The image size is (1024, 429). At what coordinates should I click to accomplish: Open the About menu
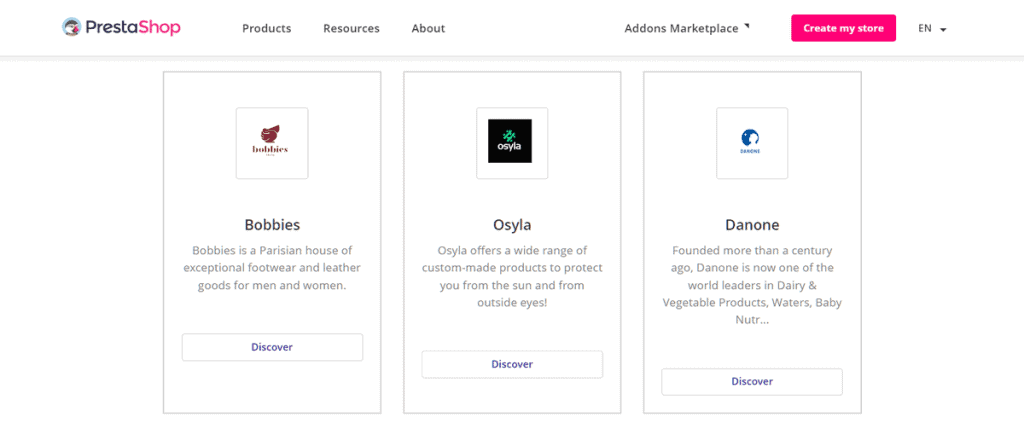[x=428, y=29]
